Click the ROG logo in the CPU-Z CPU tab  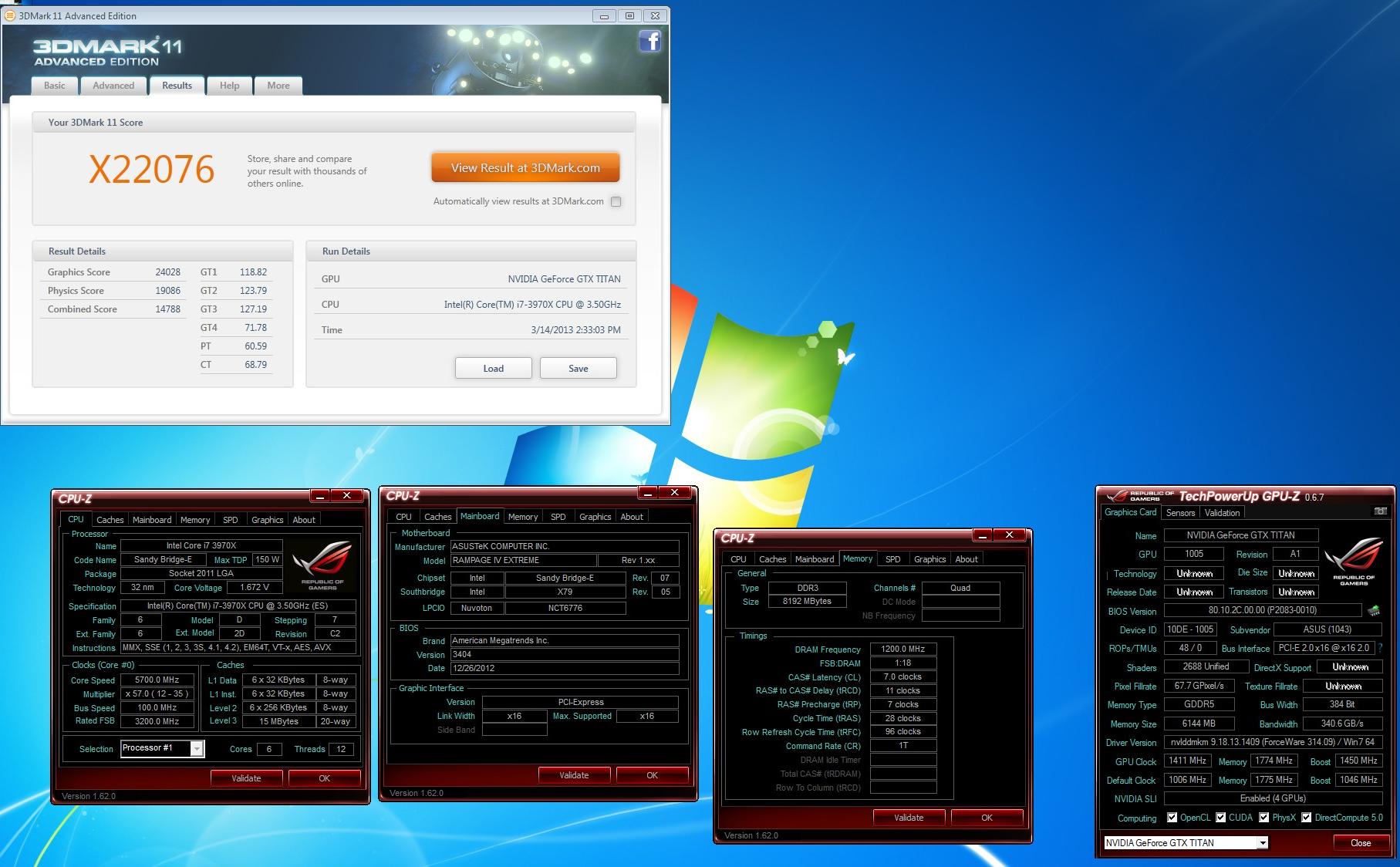323,565
